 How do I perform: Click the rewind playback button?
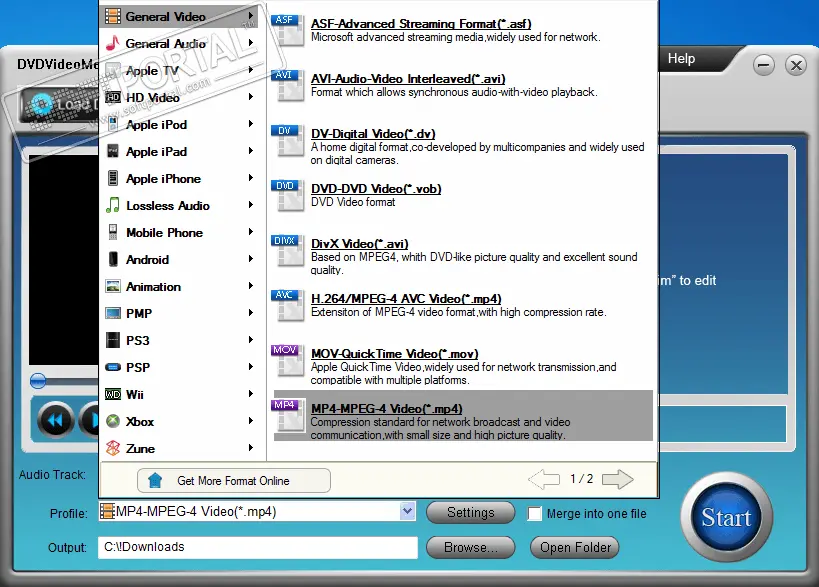[x=56, y=420]
